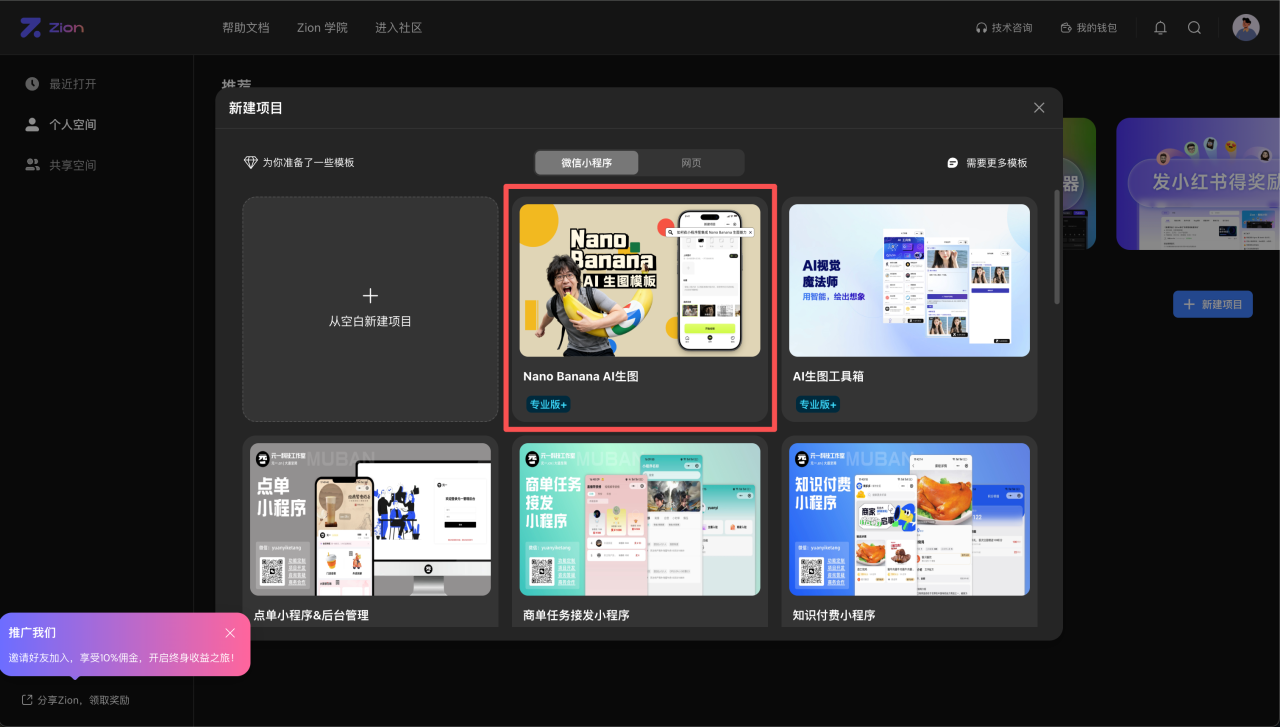Image resolution: width=1280 pixels, height=727 pixels.
Task: Click 为你准备了一些模板 label
Action: [299, 163]
